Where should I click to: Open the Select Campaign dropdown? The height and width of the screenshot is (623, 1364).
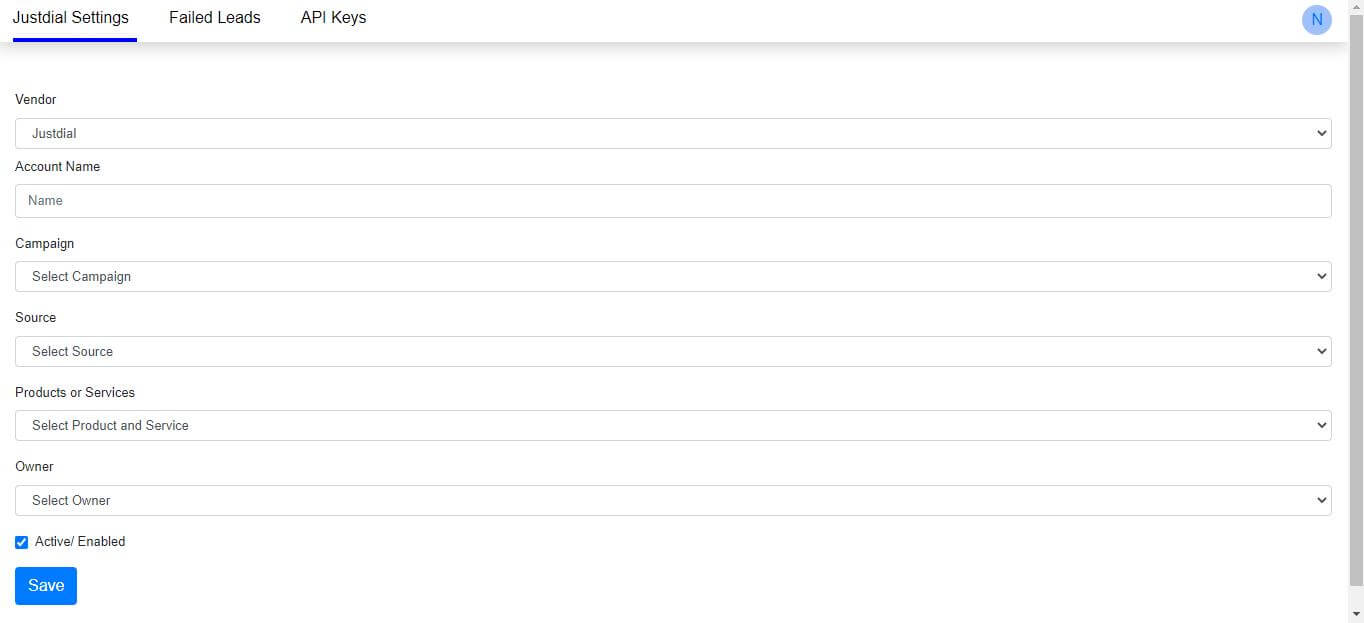(672, 276)
